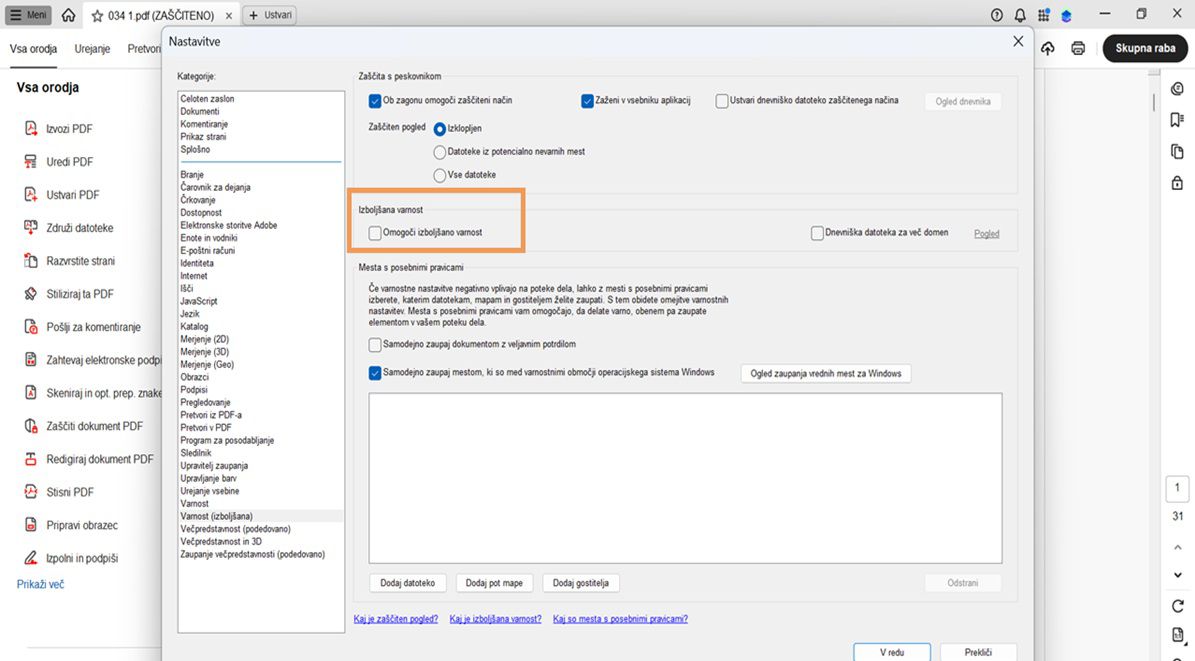Screen dimensions: 1195x661
Task: Go to the Home icon
Action: coord(69,14)
